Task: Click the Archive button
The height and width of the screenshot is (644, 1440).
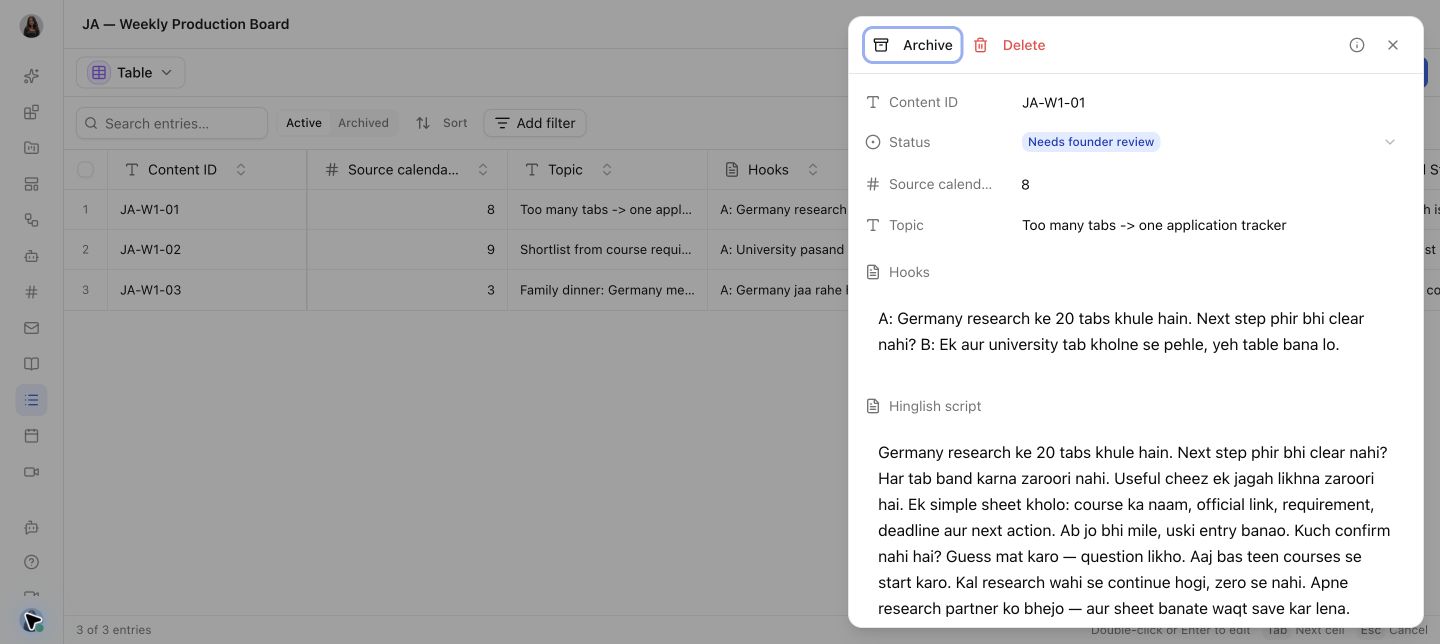Action: [913, 45]
